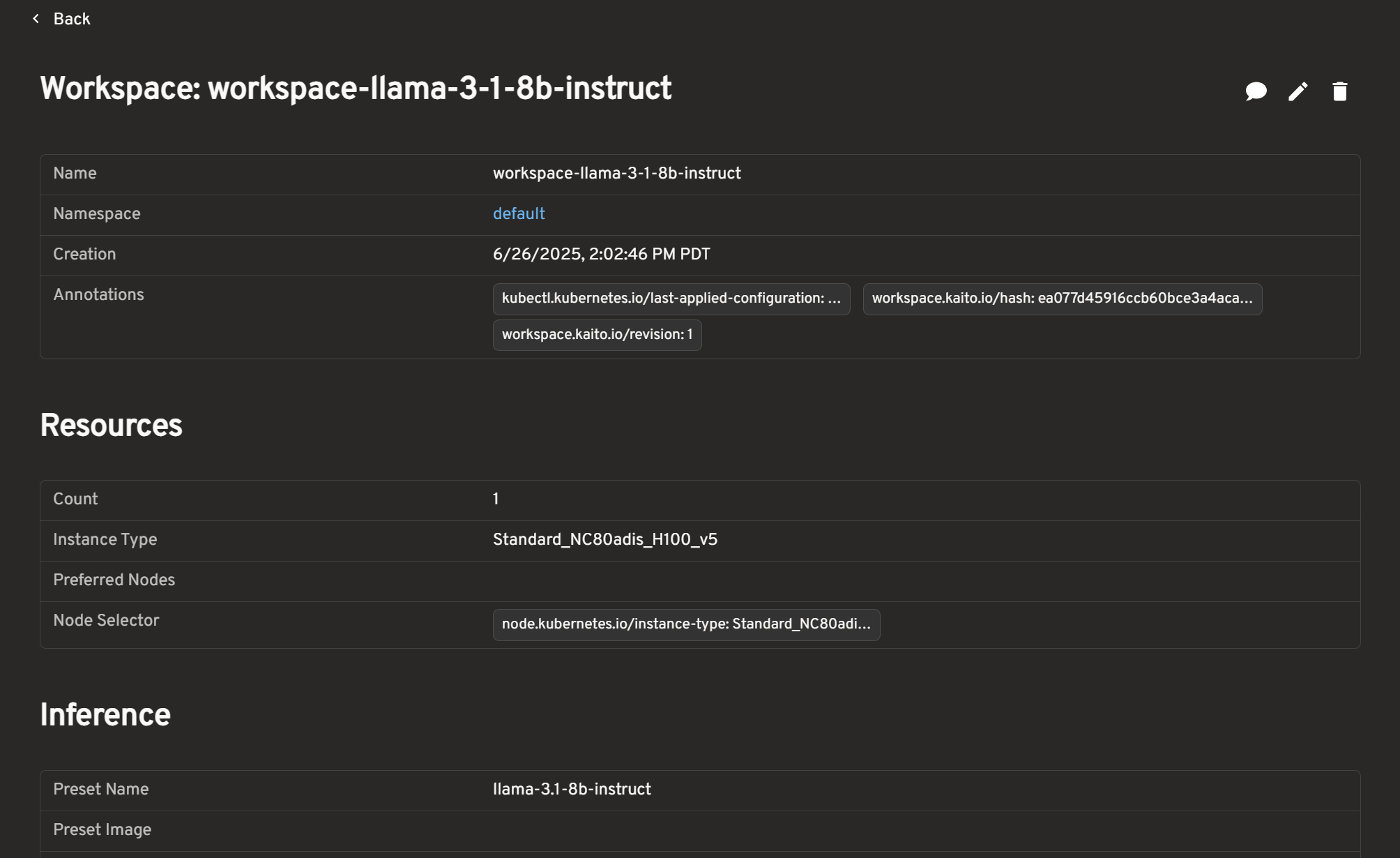Go Back to the previous page
The height and width of the screenshot is (858, 1400).
(x=72, y=19)
